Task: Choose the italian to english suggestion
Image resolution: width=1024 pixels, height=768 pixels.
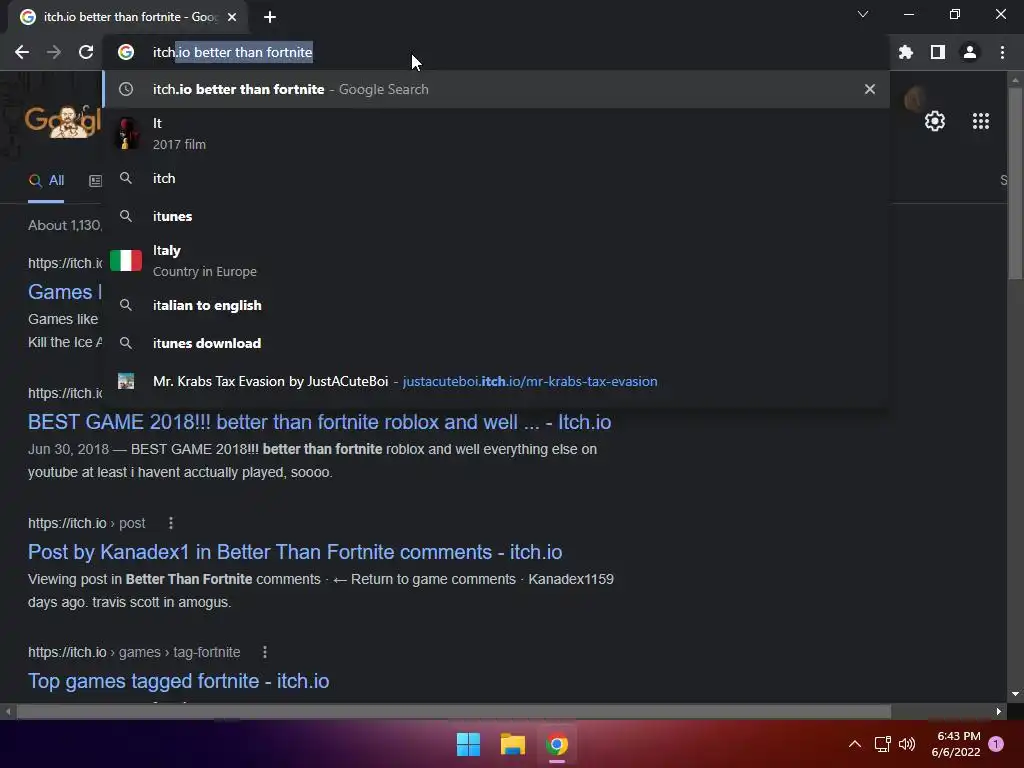Action: [x=496, y=305]
